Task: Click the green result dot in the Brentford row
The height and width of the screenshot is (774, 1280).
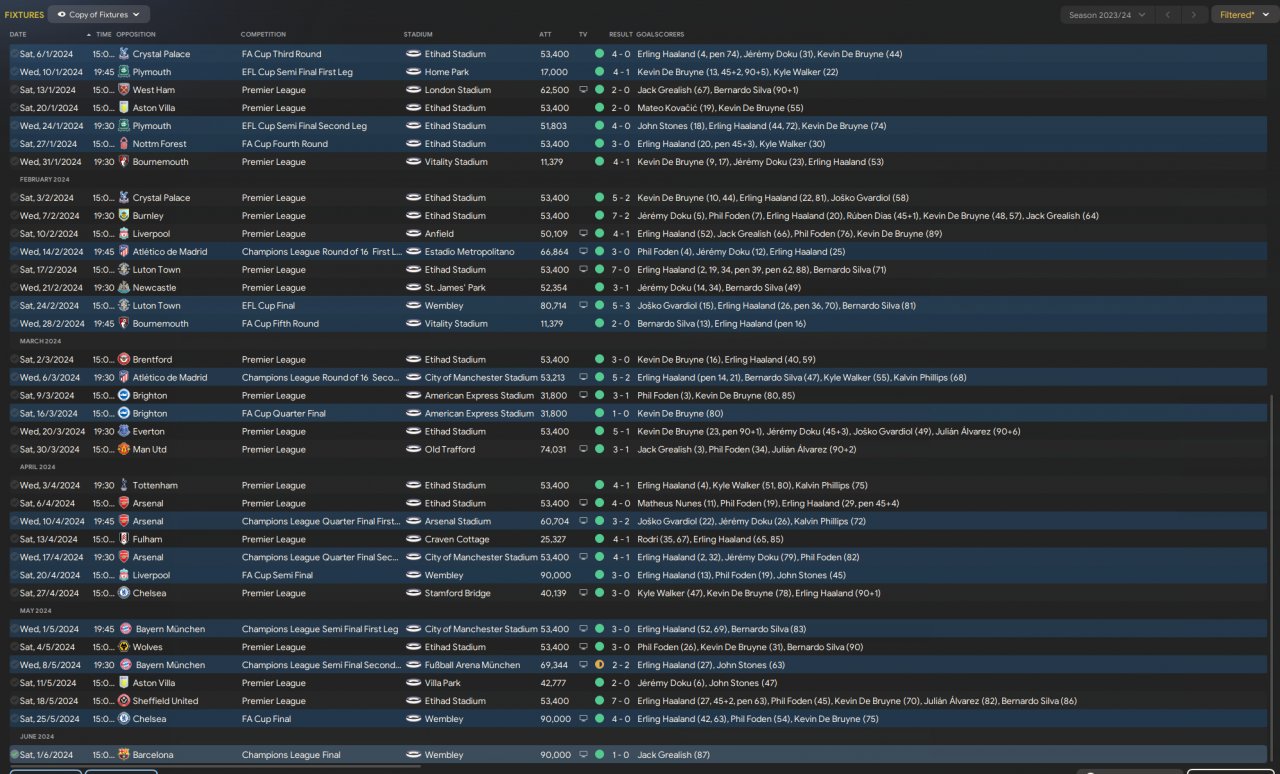Action: pos(599,360)
